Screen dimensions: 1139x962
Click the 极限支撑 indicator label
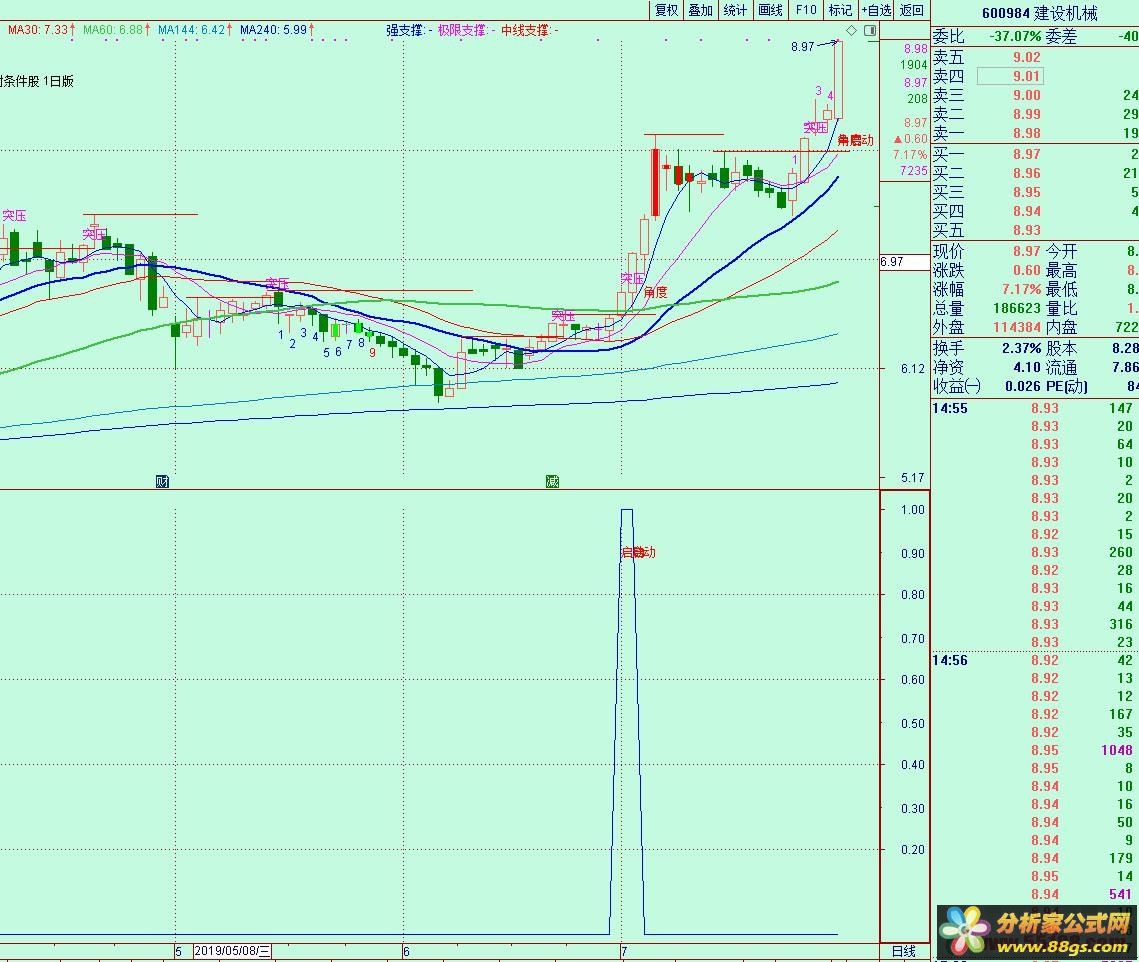point(466,31)
